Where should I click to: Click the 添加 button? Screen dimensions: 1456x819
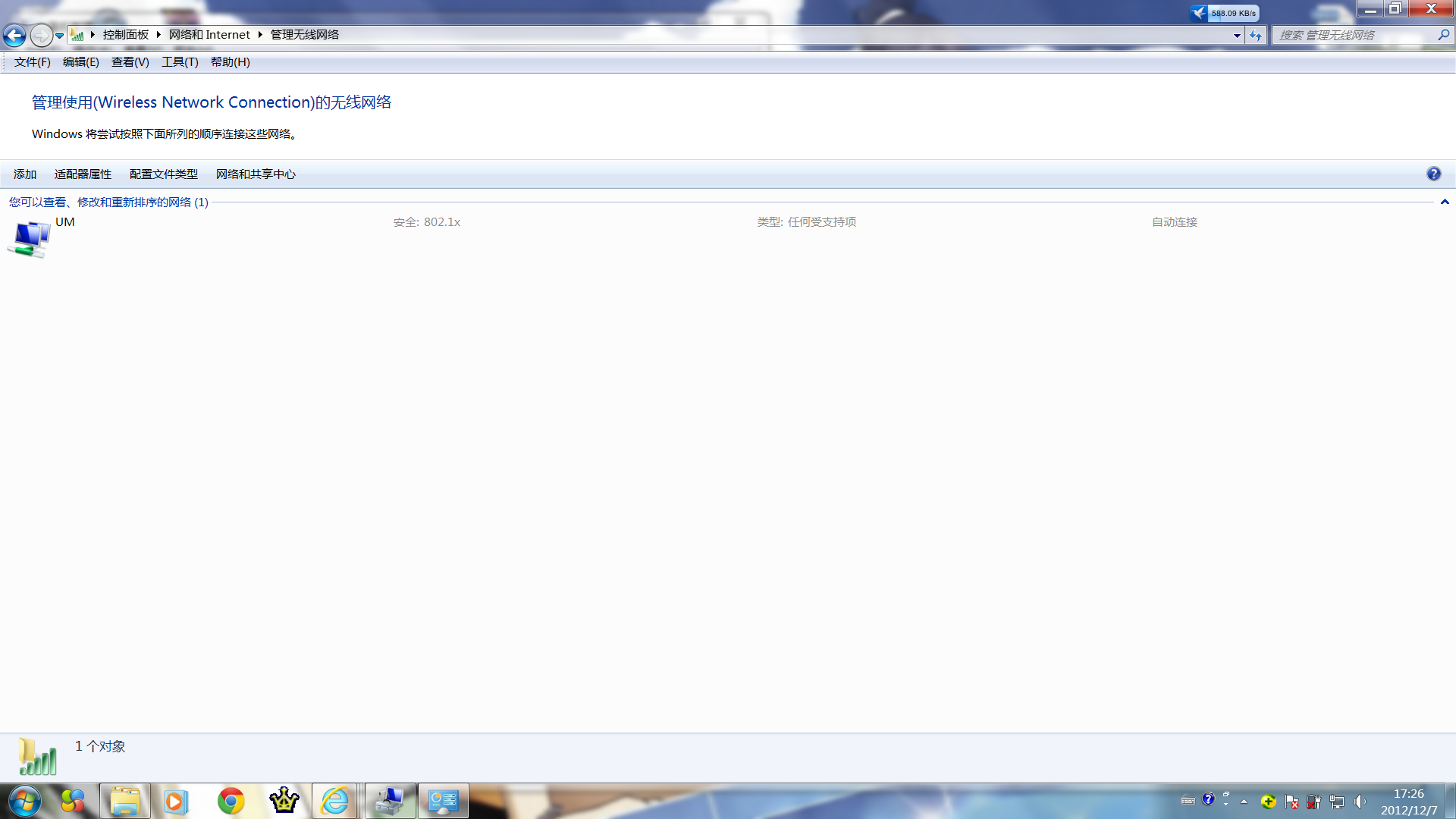pos(25,174)
